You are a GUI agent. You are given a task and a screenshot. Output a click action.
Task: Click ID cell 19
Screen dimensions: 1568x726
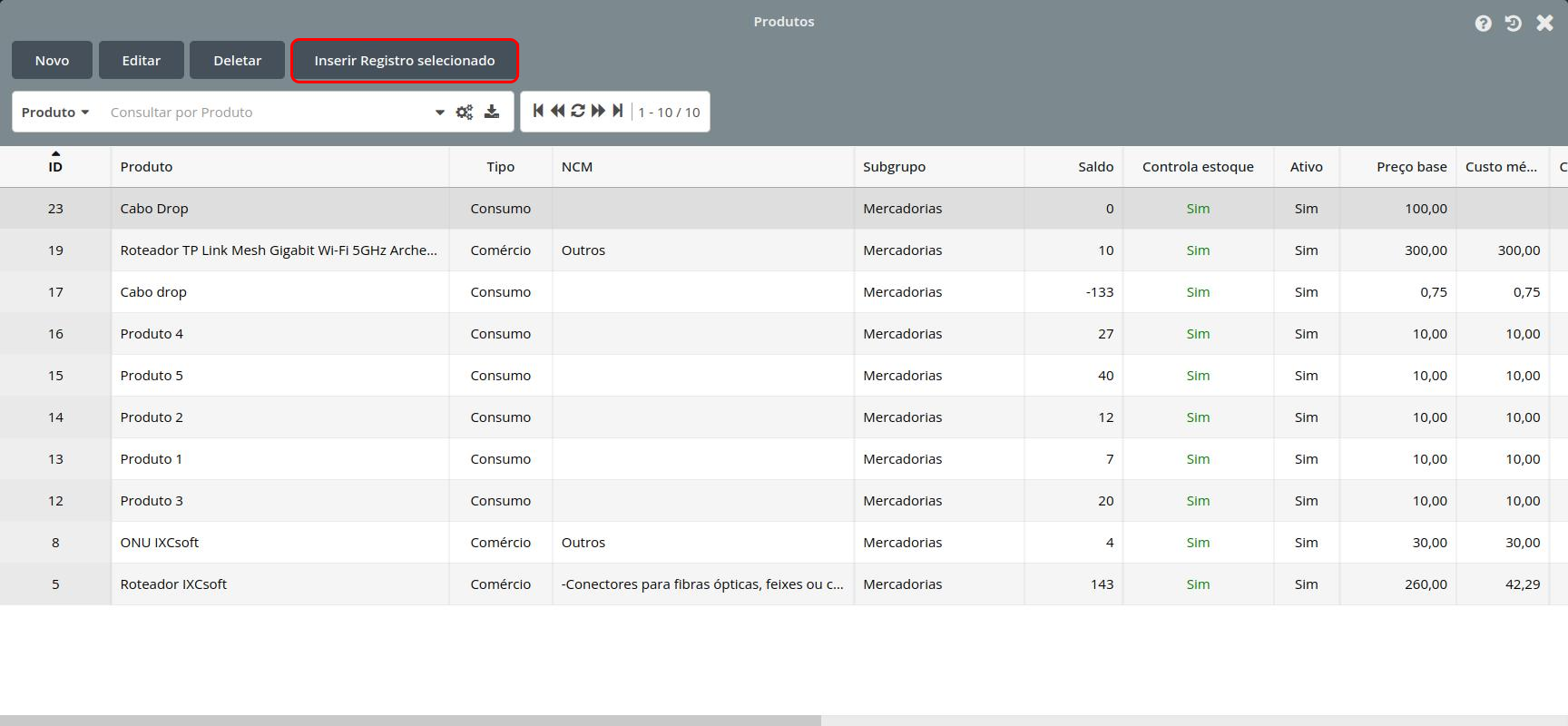coord(55,250)
